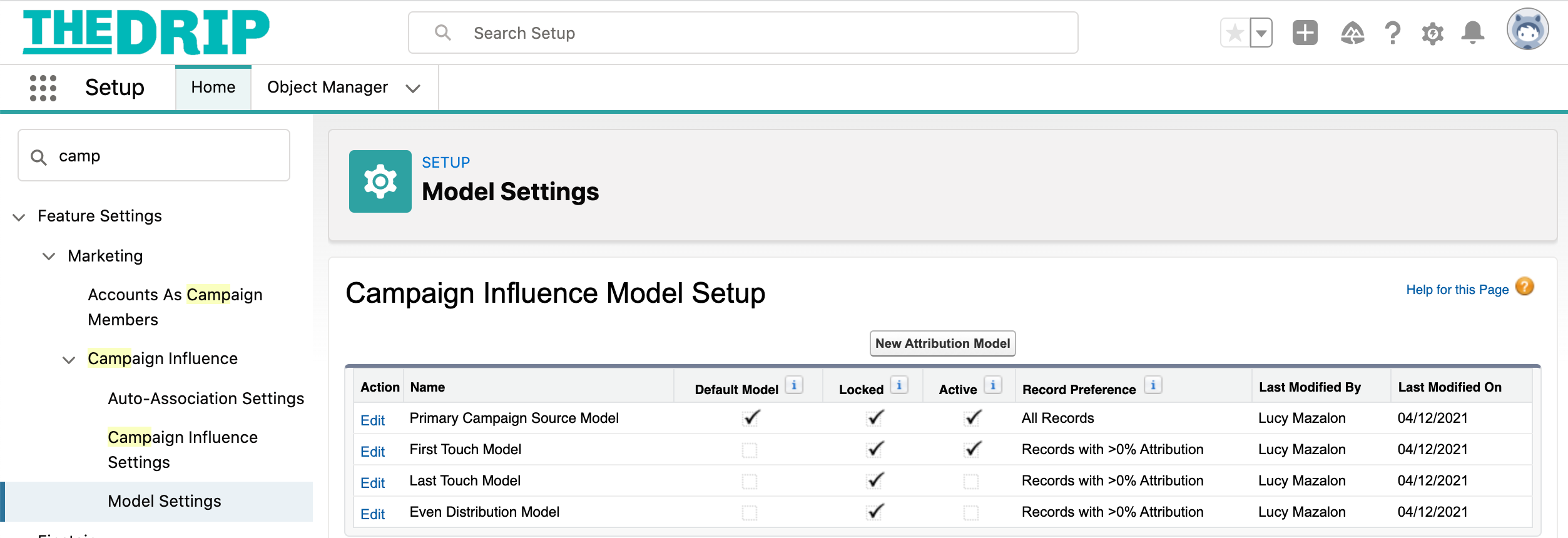The height and width of the screenshot is (538, 1568).
Task: Toggle Default Model for First Touch Model
Action: pos(750,450)
